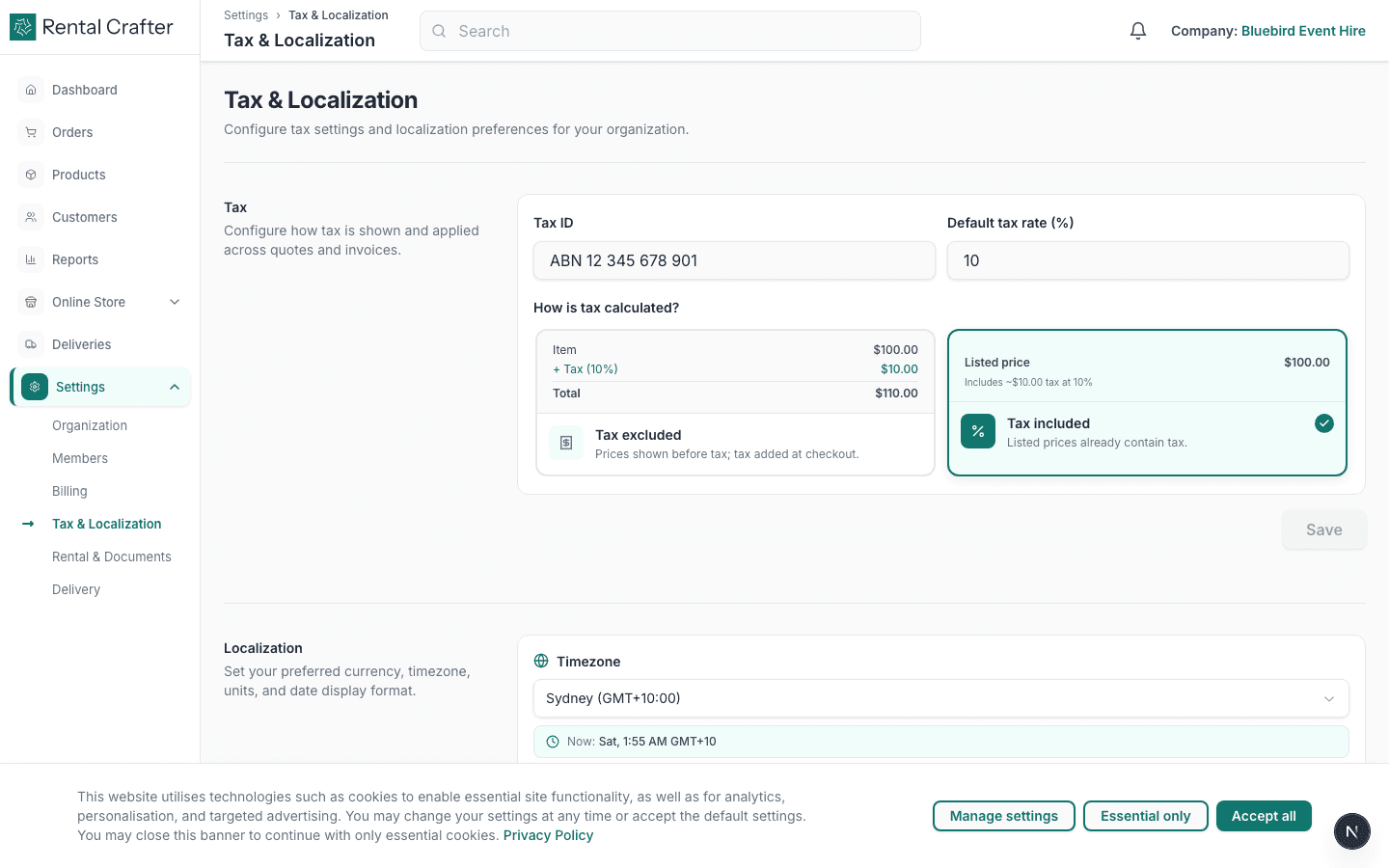Open the Privacy Policy link
1389x868 pixels.
coord(548,835)
